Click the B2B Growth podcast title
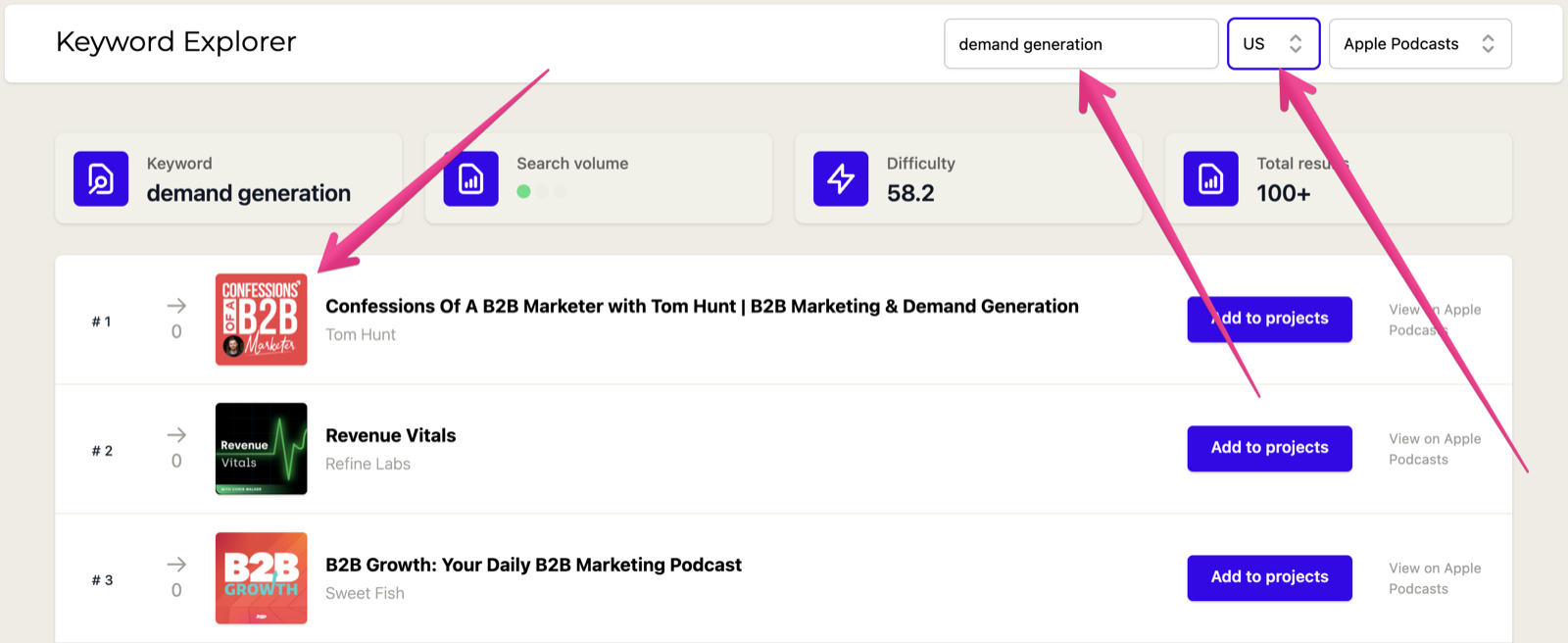 [x=533, y=565]
